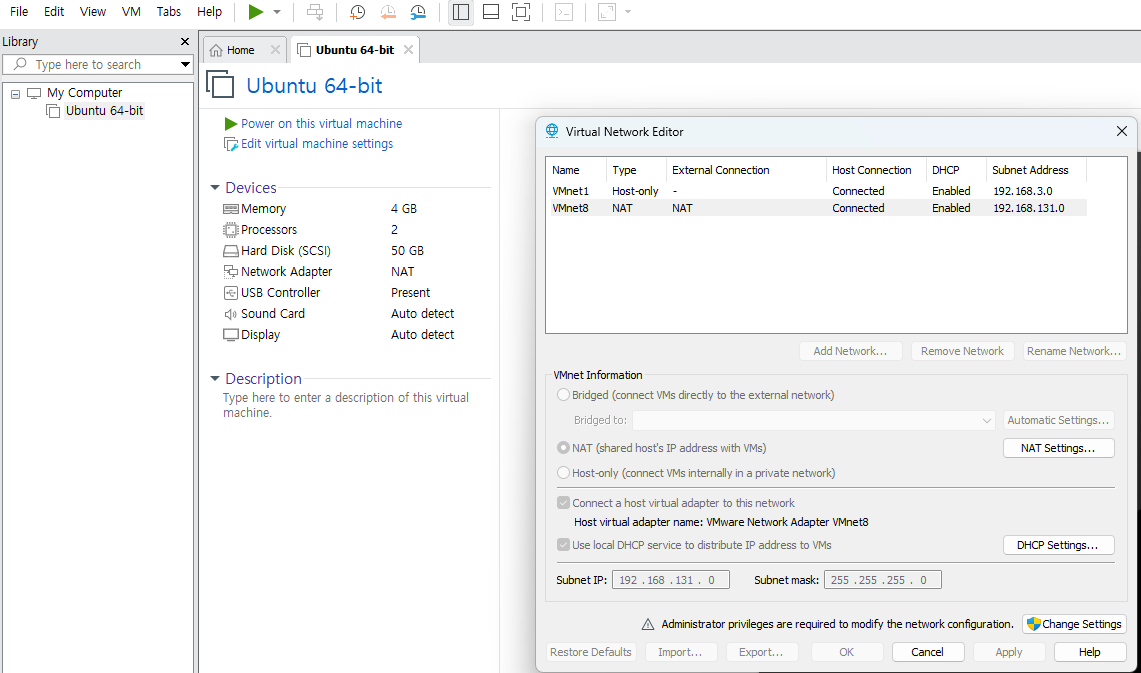Click the DHCP Settings button
This screenshot has width=1141, height=673.
click(1058, 545)
